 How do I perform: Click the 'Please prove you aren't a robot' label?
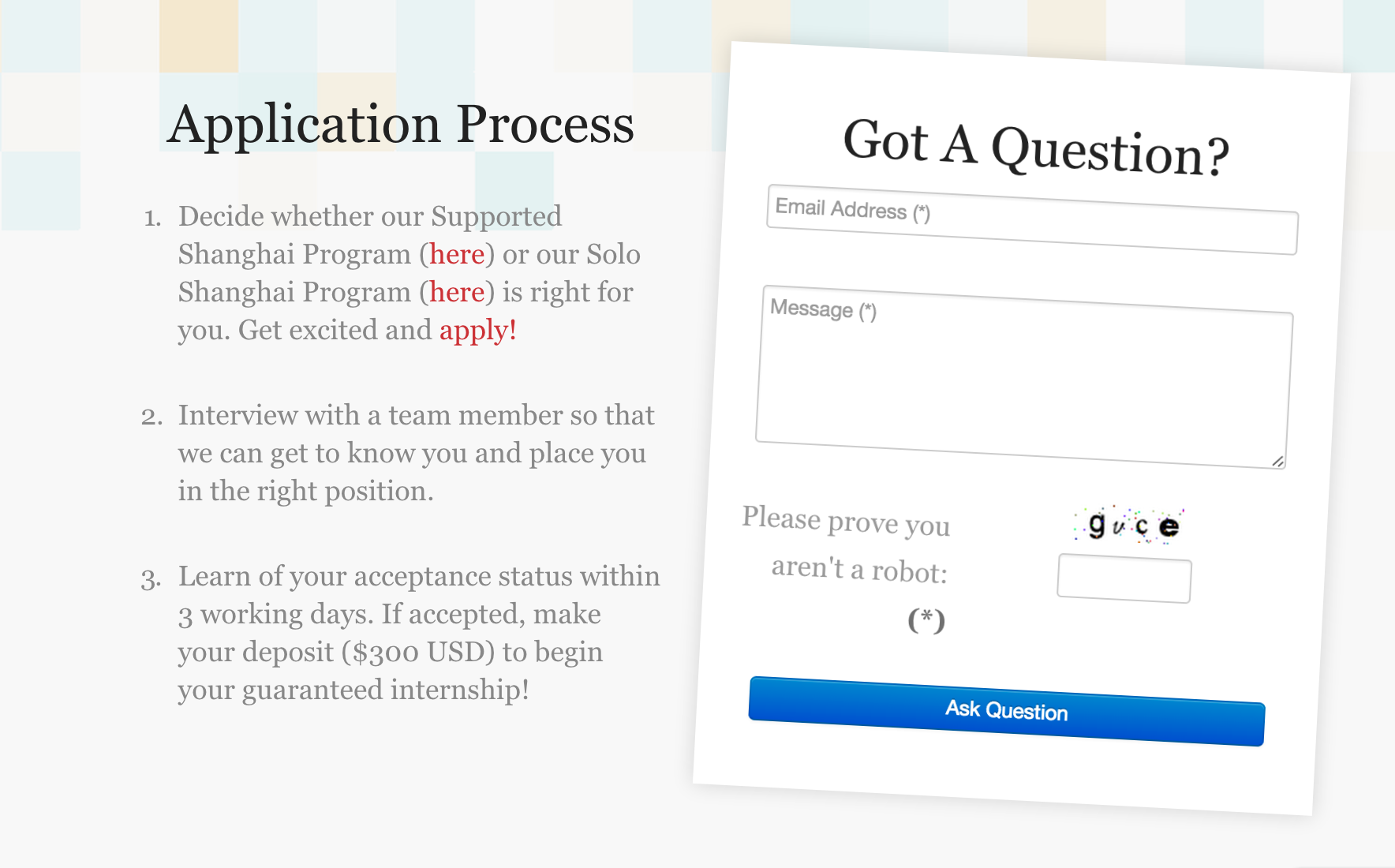click(846, 544)
